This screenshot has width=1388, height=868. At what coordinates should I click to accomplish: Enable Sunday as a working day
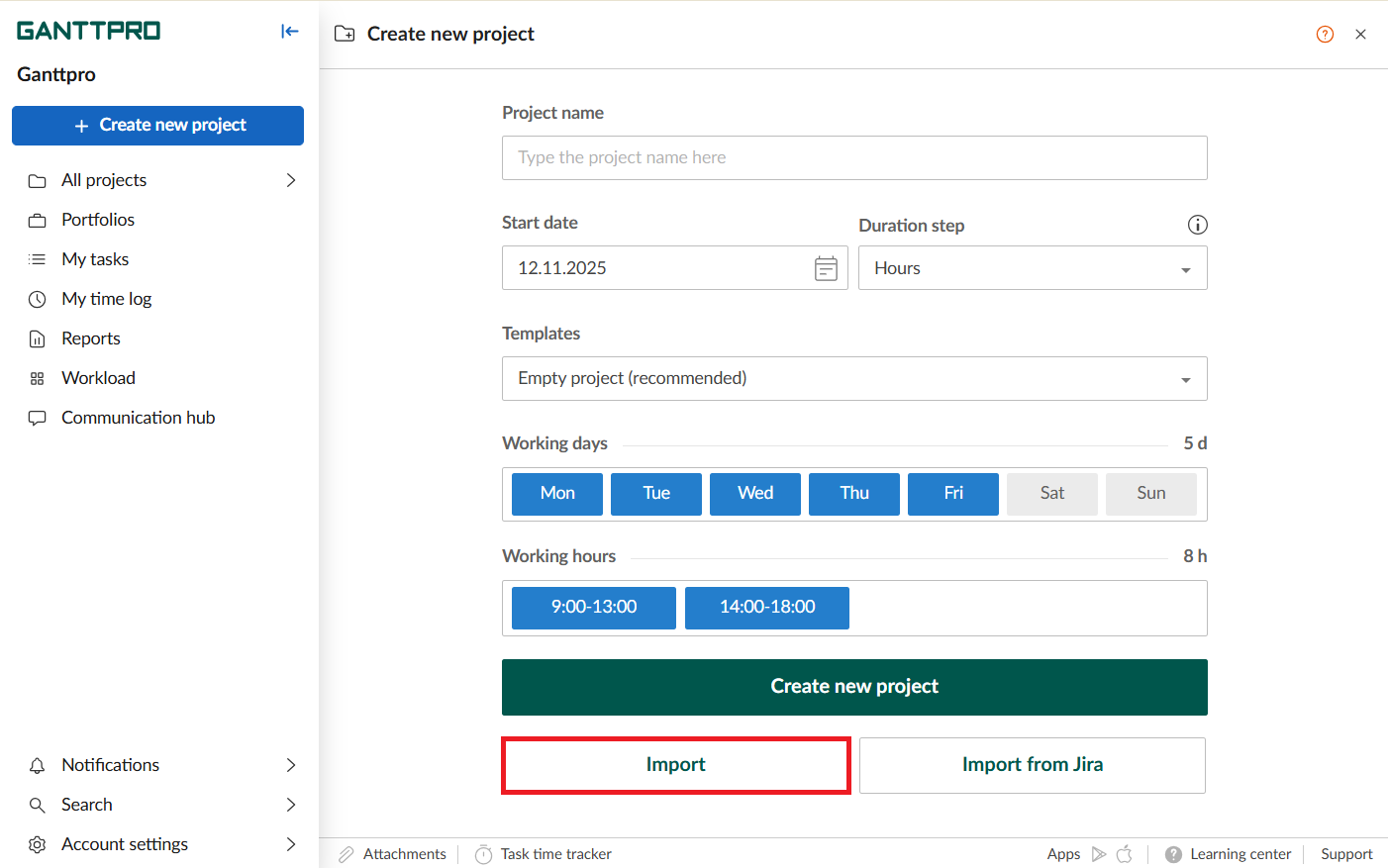[x=1150, y=494]
